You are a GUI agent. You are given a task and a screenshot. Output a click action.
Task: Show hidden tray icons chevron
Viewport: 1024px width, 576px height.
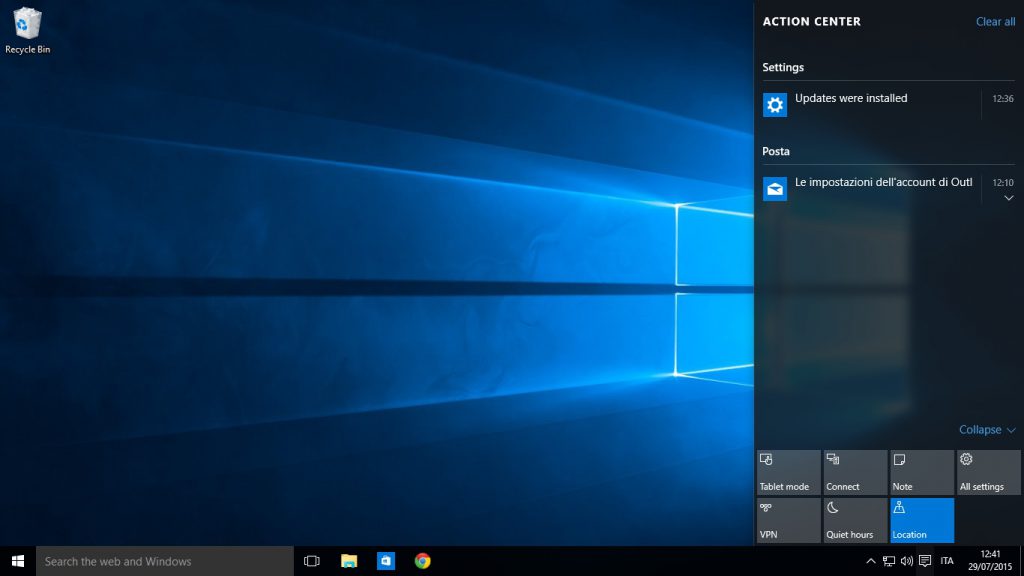(x=871, y=561)
